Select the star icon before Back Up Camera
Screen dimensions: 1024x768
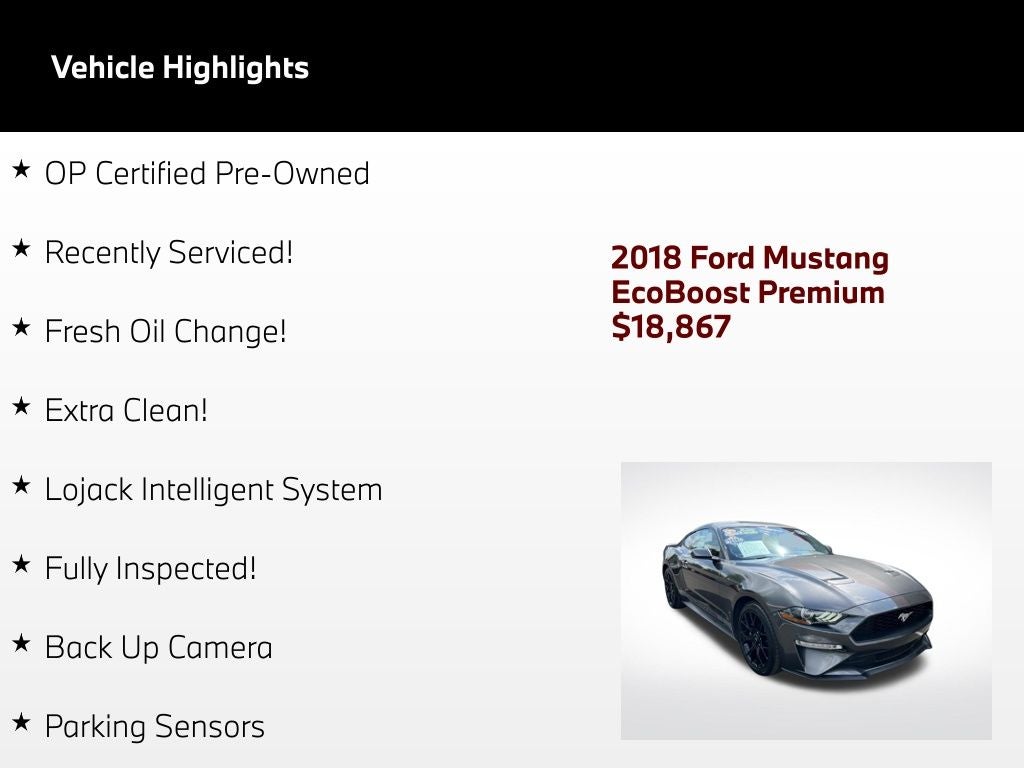[x=21, y=644]
